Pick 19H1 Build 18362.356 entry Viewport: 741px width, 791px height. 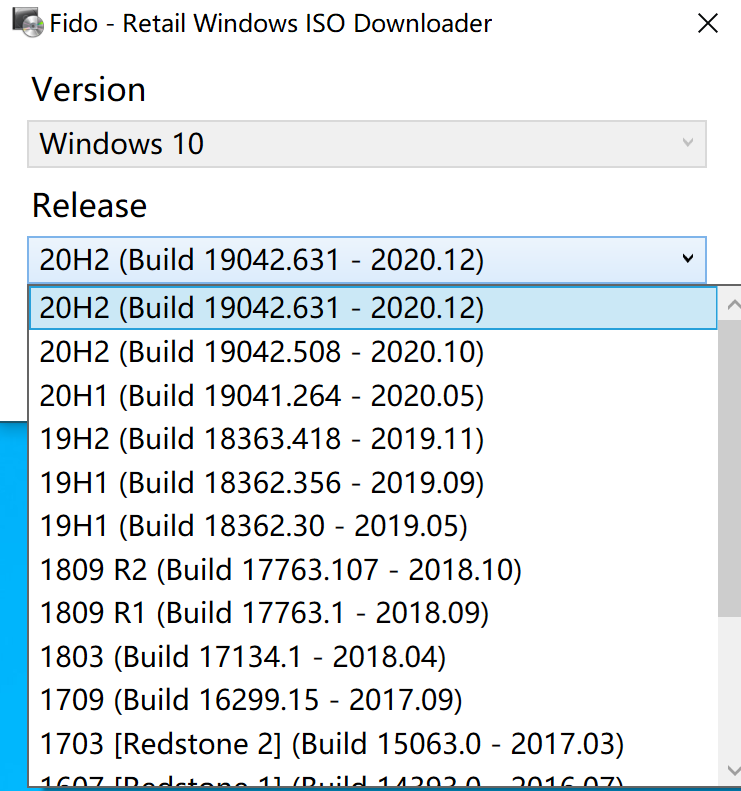coord(373,483)
